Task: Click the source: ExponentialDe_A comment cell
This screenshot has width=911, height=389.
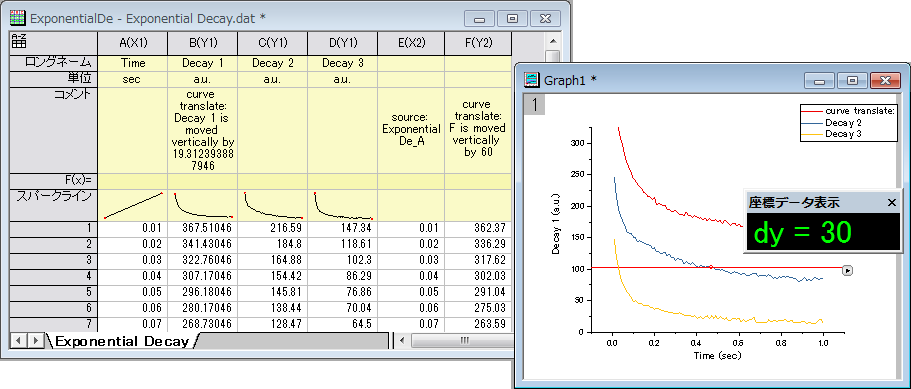Action: click(411, 130)
